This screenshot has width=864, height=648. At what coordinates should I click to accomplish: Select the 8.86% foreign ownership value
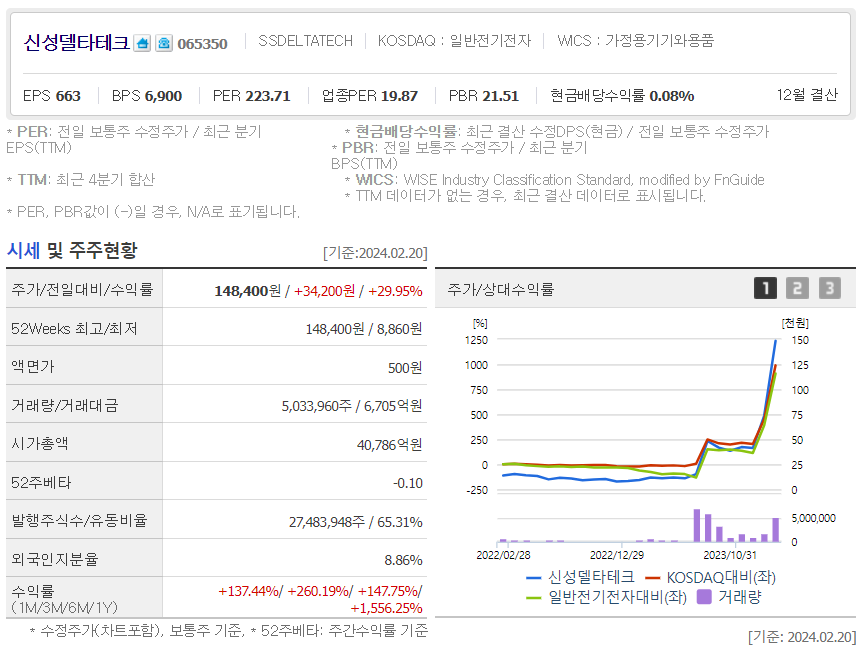(403, 560)
